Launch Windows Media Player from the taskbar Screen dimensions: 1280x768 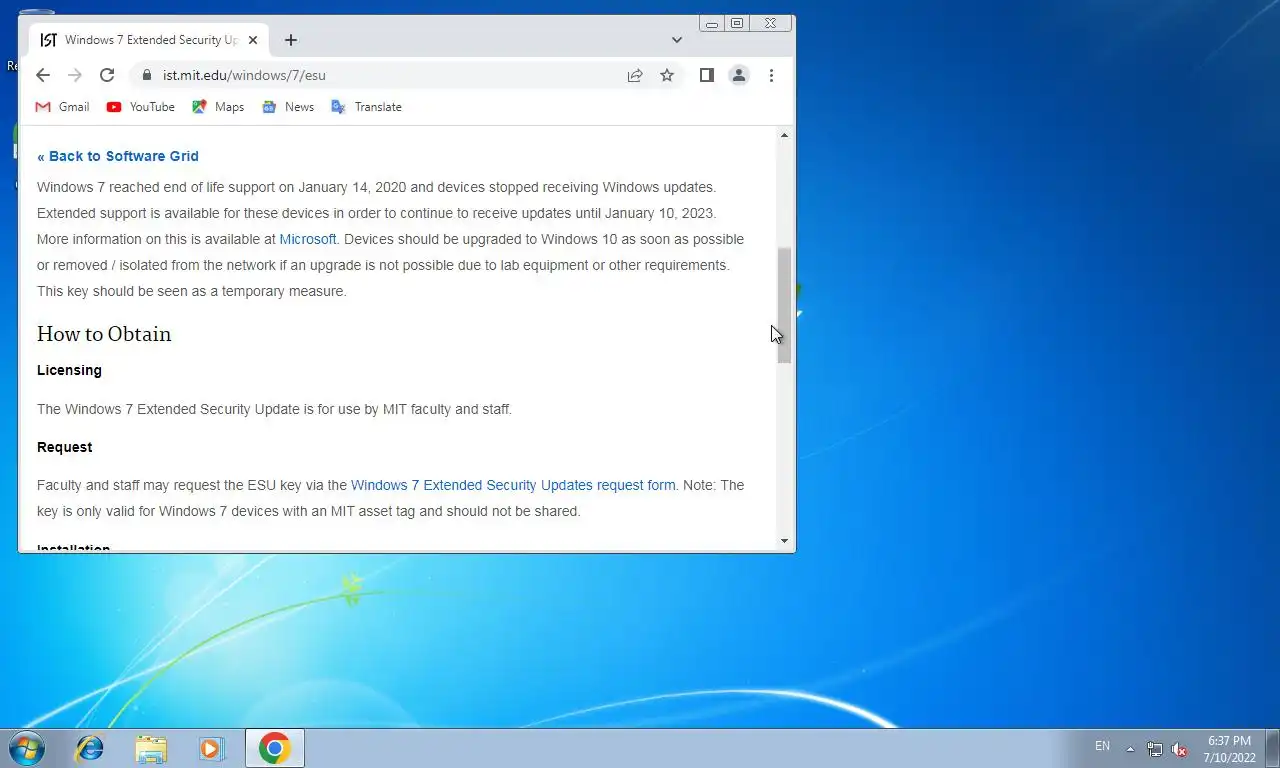212,748
